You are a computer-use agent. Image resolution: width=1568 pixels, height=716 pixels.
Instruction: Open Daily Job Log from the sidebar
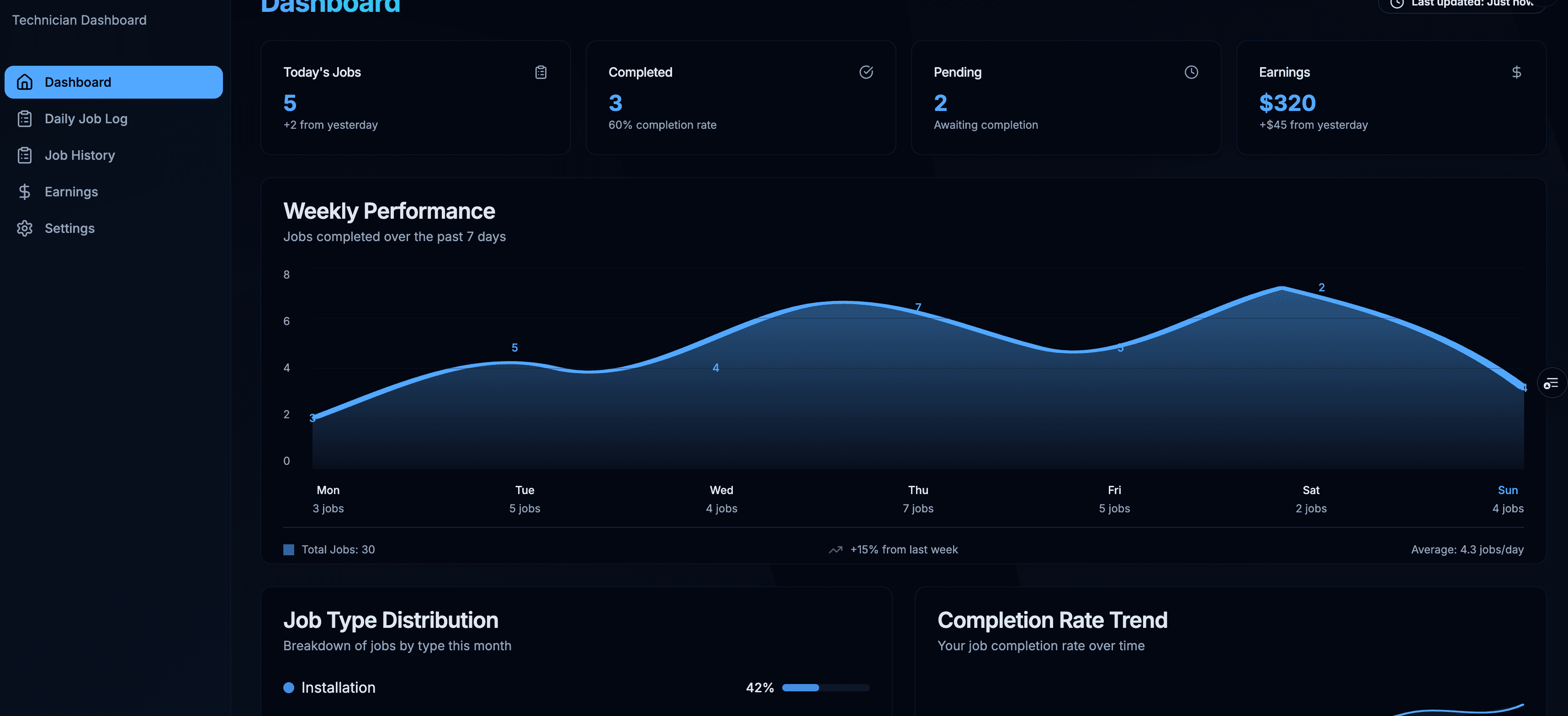pyautogui.click(x=86, y=119)
